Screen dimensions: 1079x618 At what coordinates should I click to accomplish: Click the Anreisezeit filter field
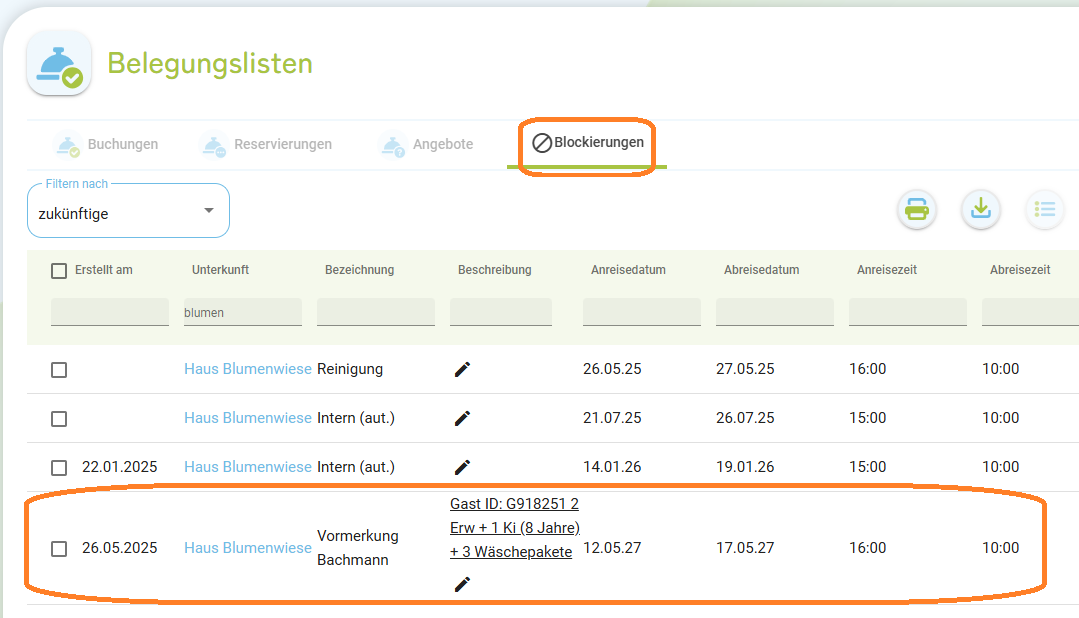(x=908, y=312)
